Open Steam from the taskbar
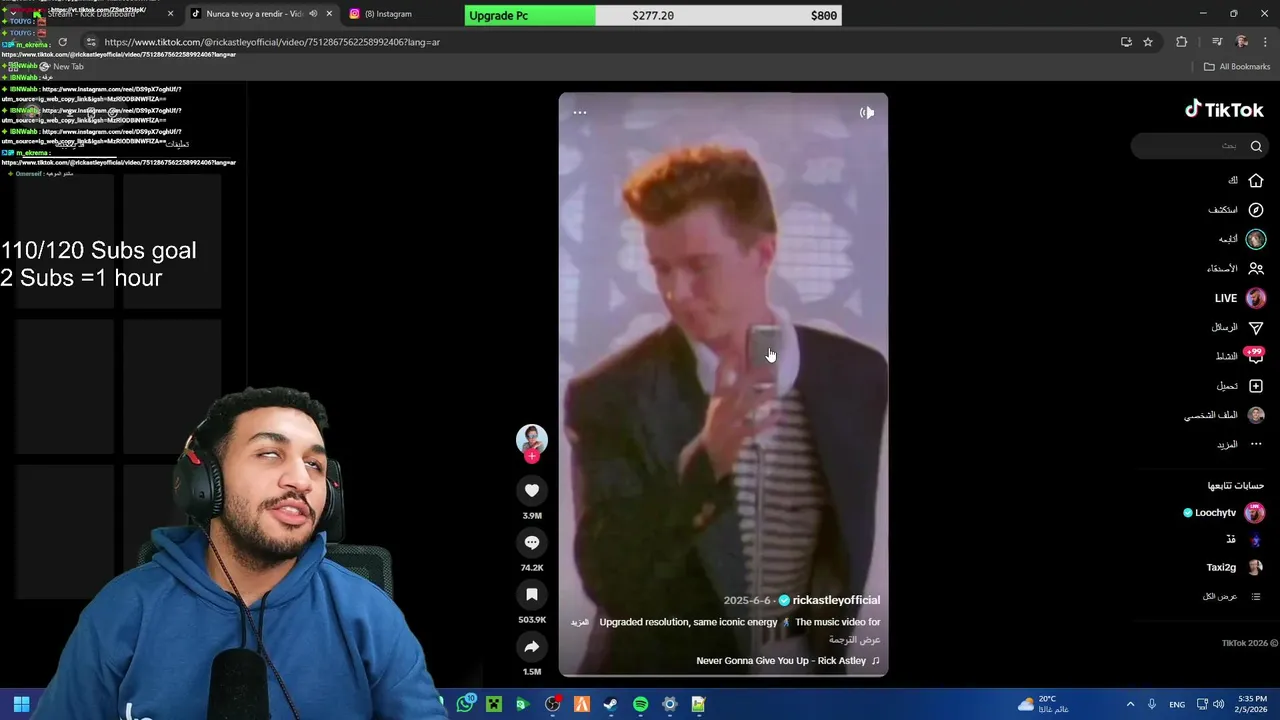 coord(611,704)
